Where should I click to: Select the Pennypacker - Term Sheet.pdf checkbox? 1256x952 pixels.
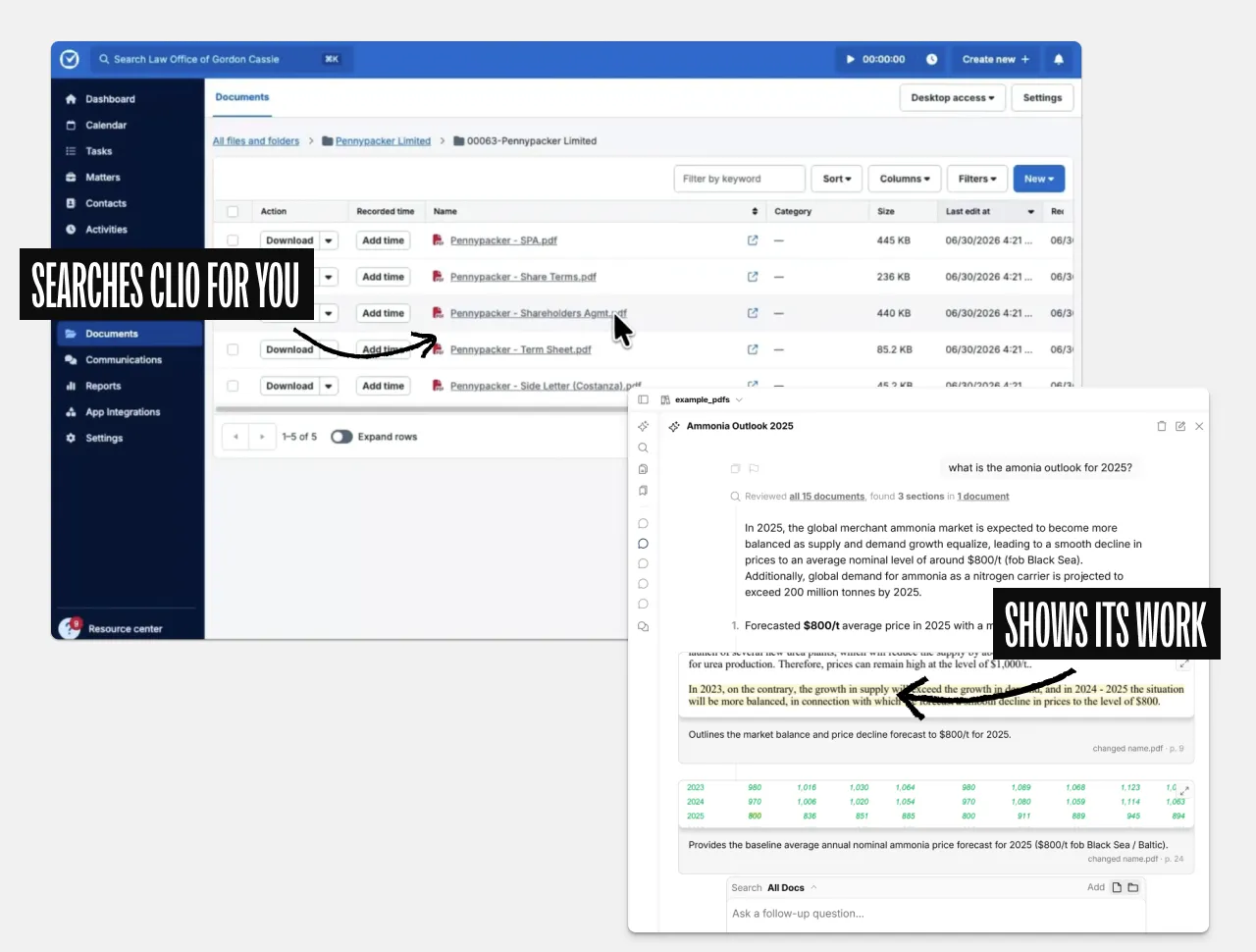pyautogui.click(x=233, y=349)
